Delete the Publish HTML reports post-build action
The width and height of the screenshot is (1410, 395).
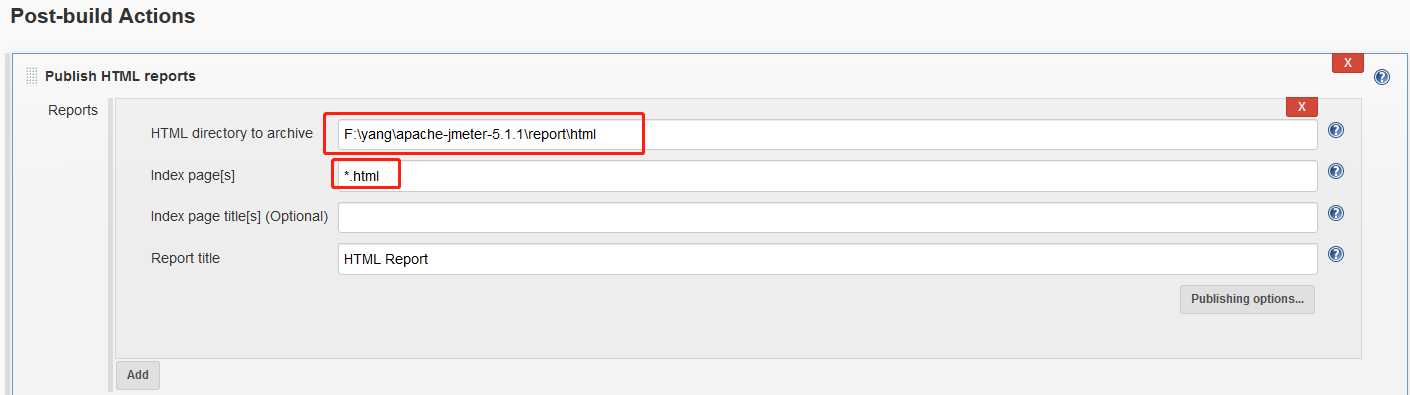click(1348, 63)
